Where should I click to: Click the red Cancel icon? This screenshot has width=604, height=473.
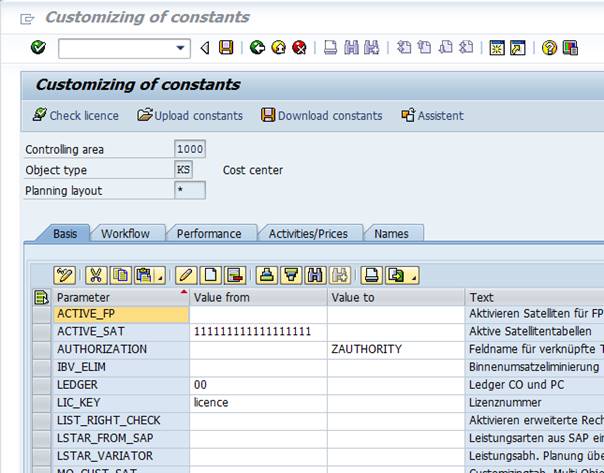coord(299,48)
